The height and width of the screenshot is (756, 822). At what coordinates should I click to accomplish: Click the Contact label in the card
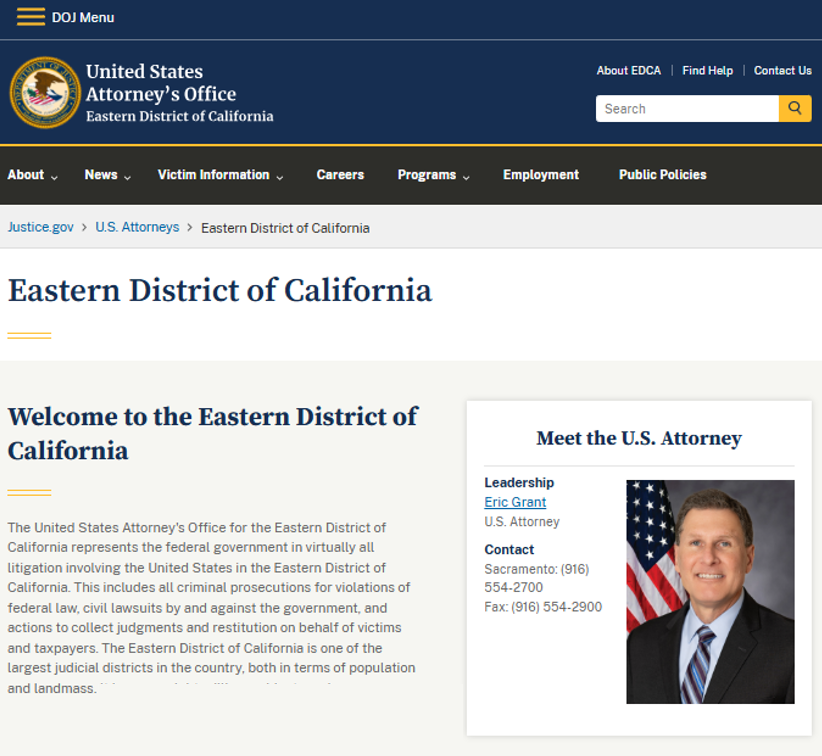coord(509,549)
